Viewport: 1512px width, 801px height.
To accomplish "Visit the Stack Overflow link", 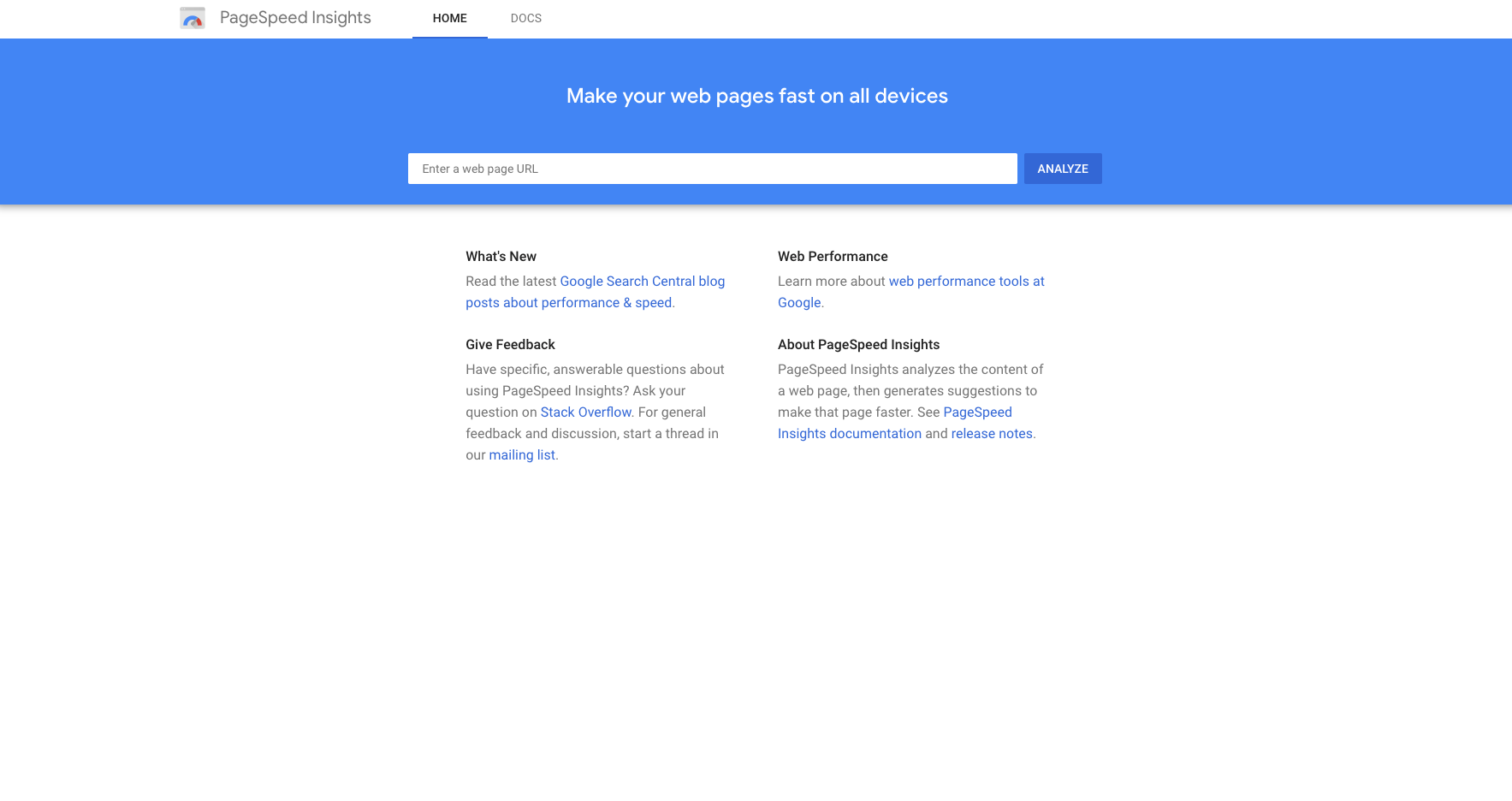I will 585,412.
